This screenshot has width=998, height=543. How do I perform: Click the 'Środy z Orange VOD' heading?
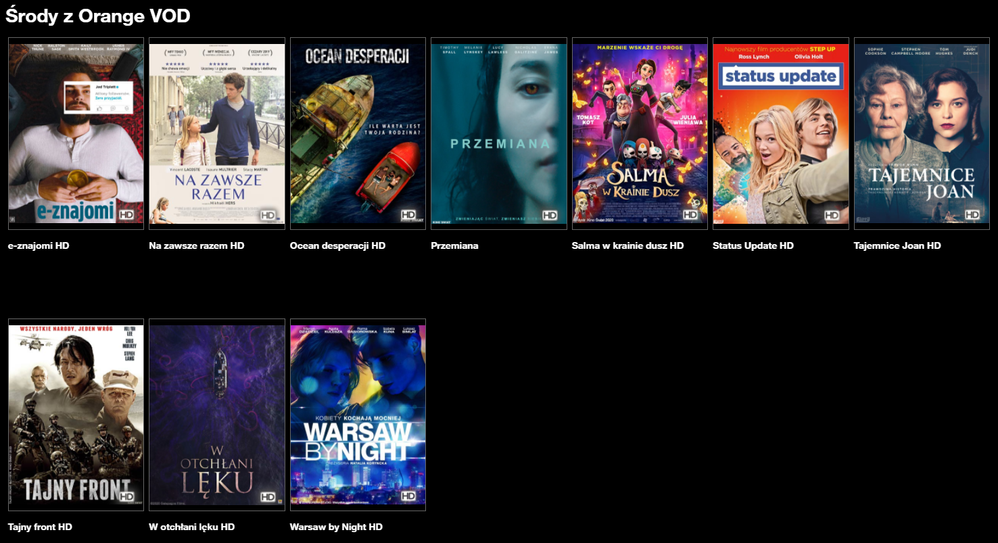click(98, 16)
